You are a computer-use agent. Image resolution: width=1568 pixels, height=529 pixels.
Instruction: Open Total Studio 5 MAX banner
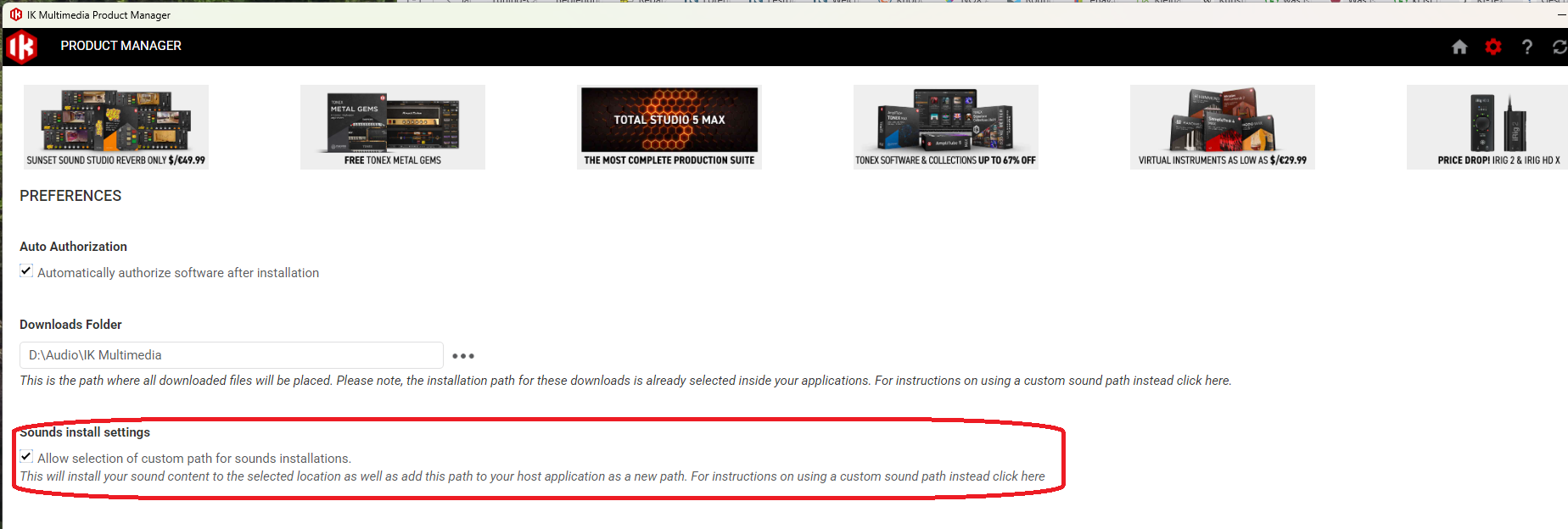tap(669, 127)
